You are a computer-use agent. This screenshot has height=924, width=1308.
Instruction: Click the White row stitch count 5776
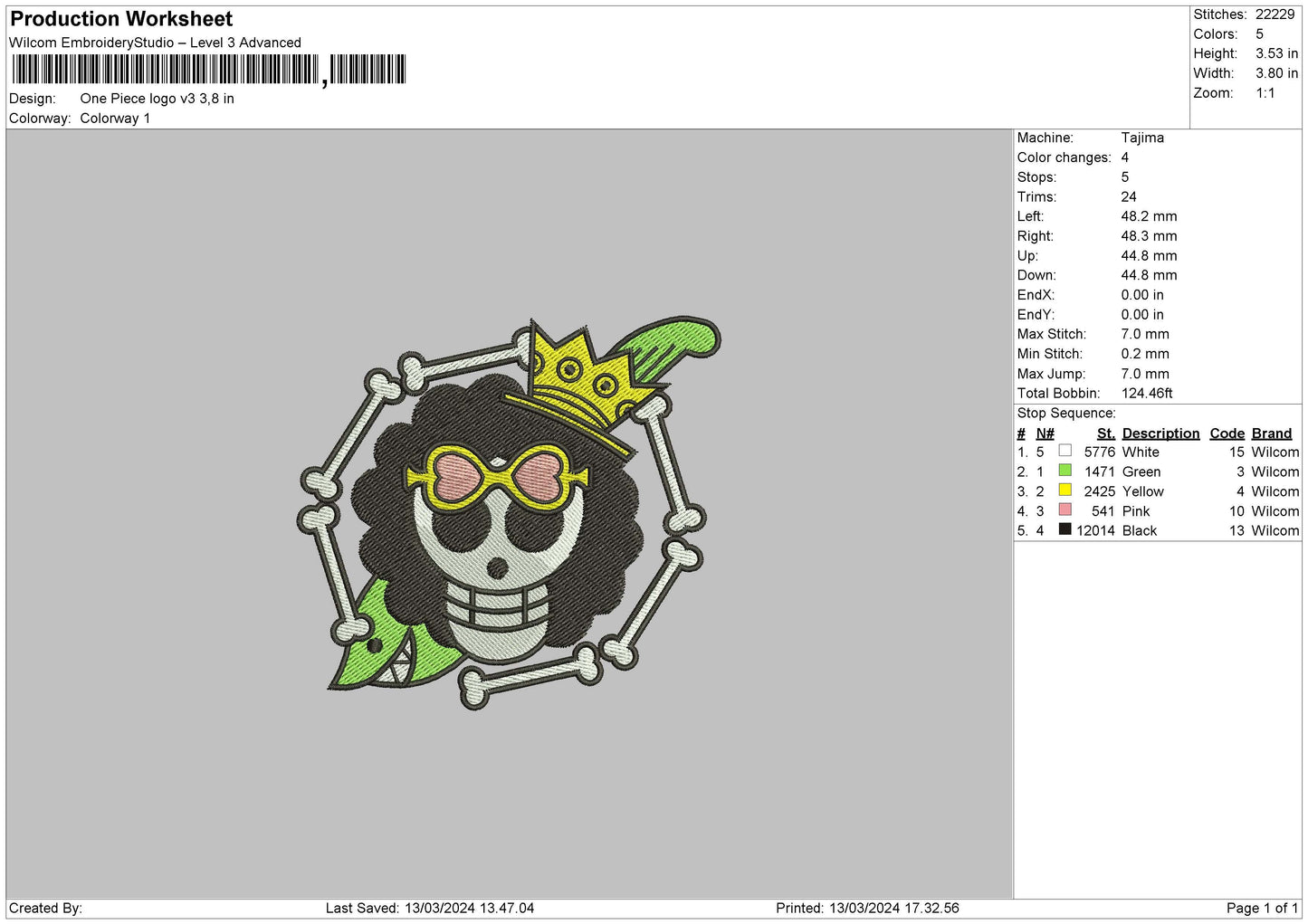(1099, 452)
